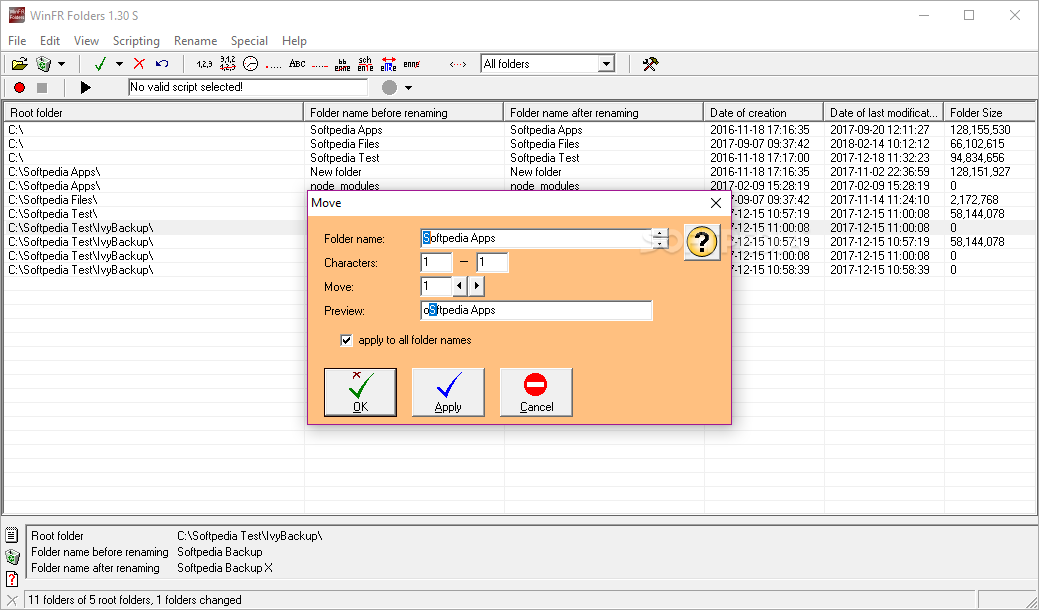This screenshot has width=1039, height=610.
Task: Click the clock date/time toolbar icon
Action: 250,64
